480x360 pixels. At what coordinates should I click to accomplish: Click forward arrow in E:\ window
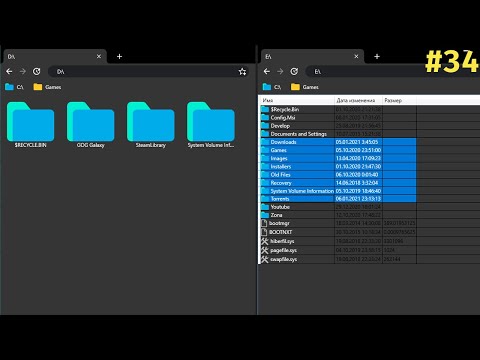280,71
